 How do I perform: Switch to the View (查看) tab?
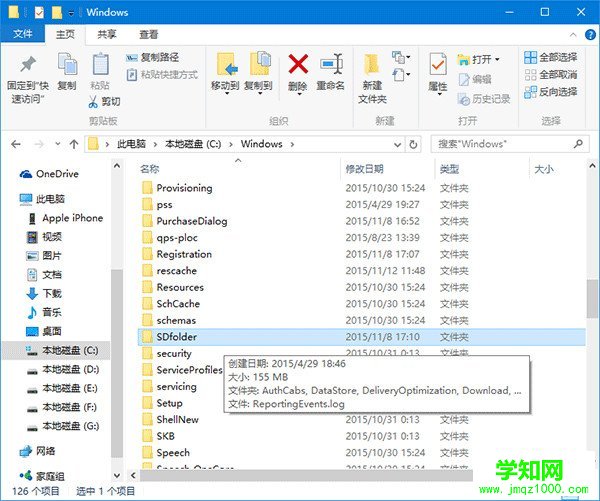(x=148, y=34)
